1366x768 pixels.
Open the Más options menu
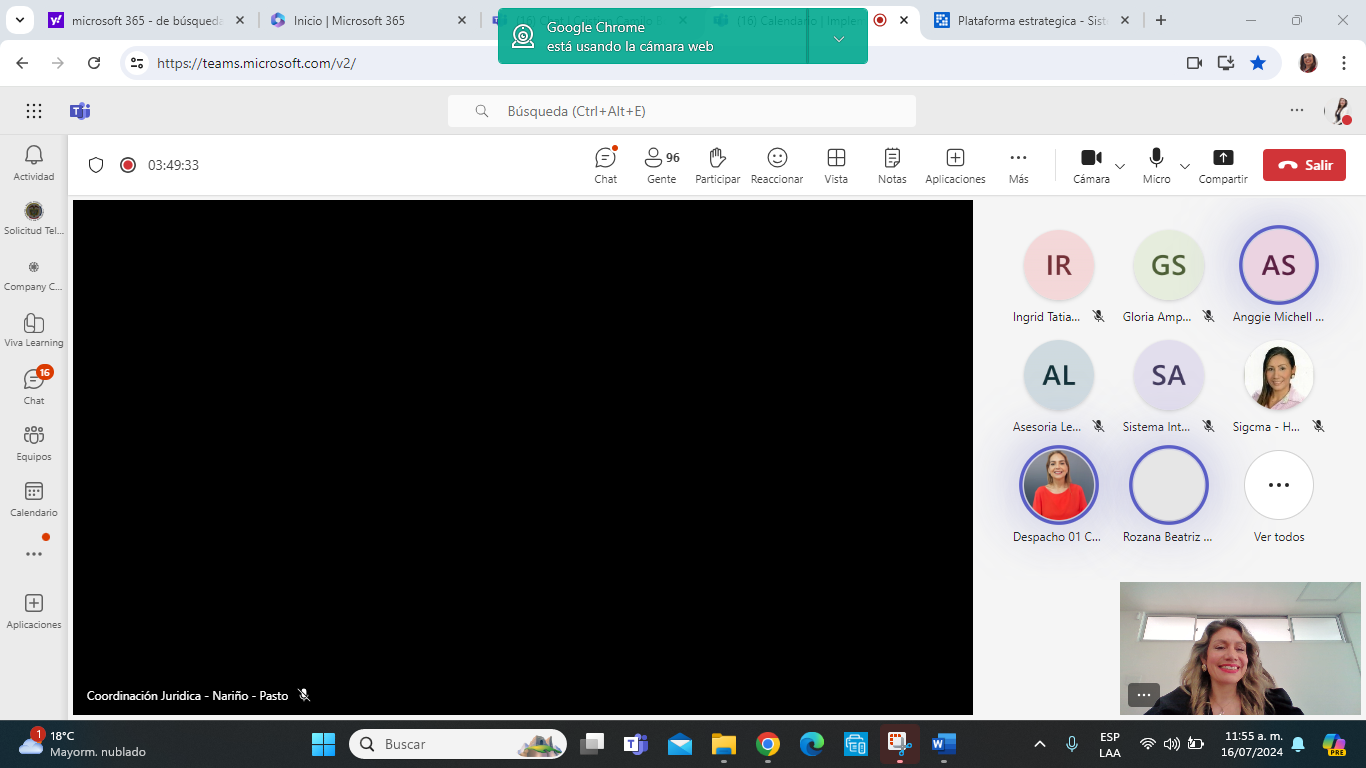(1018, 165)
